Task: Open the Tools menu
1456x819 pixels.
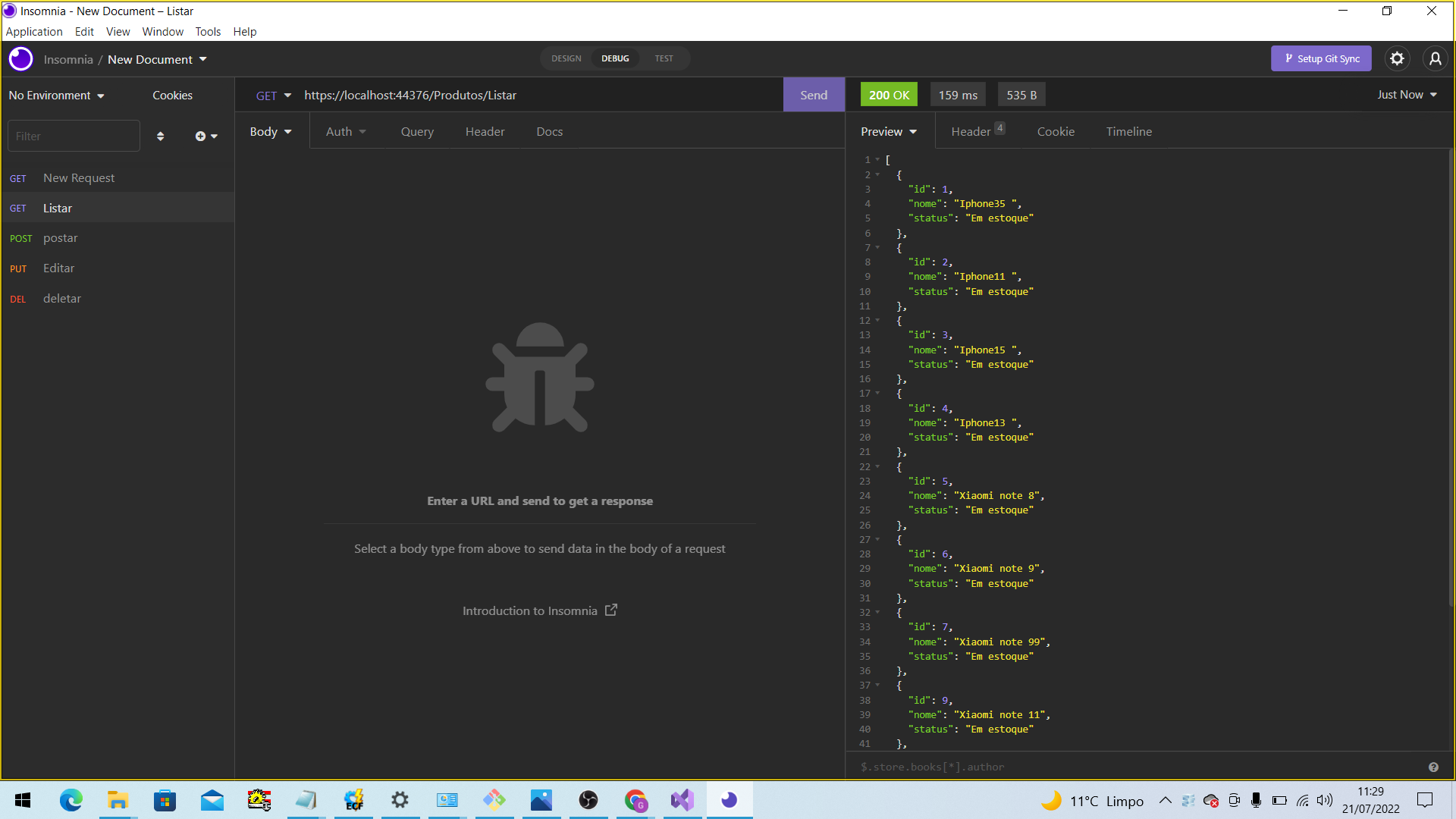Action: pos(208,32)
